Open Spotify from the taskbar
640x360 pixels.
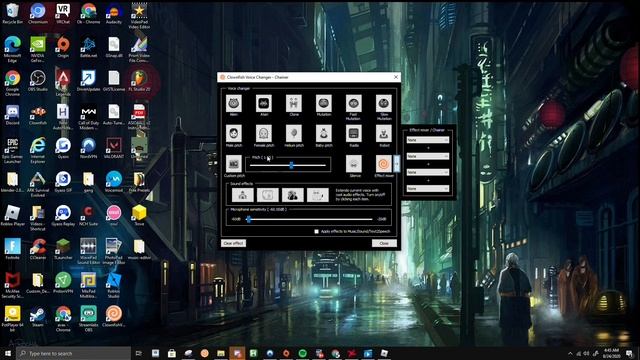tap(302, 353)
